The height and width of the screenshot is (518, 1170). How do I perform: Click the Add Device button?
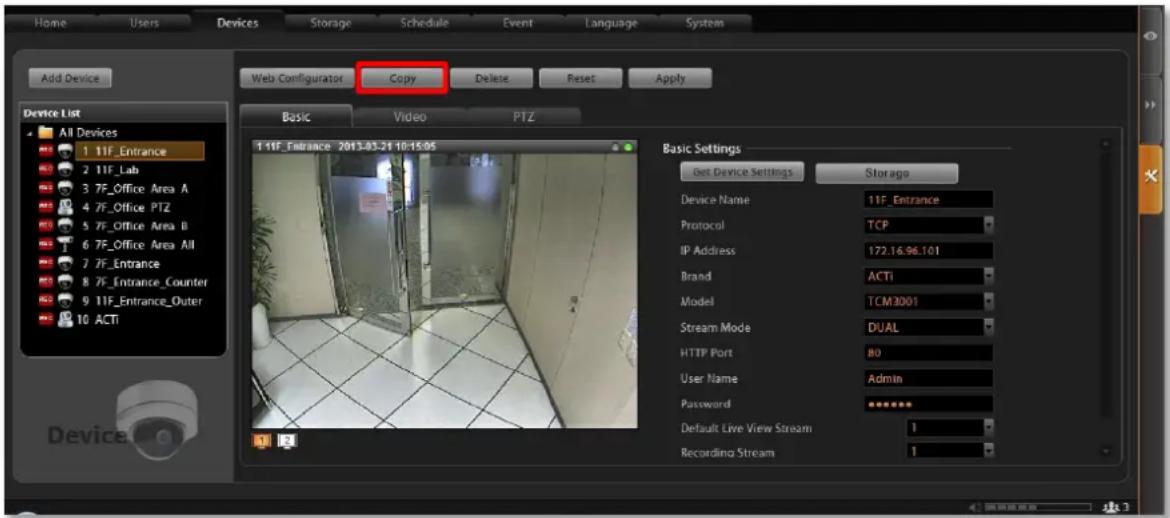point(69,78)
